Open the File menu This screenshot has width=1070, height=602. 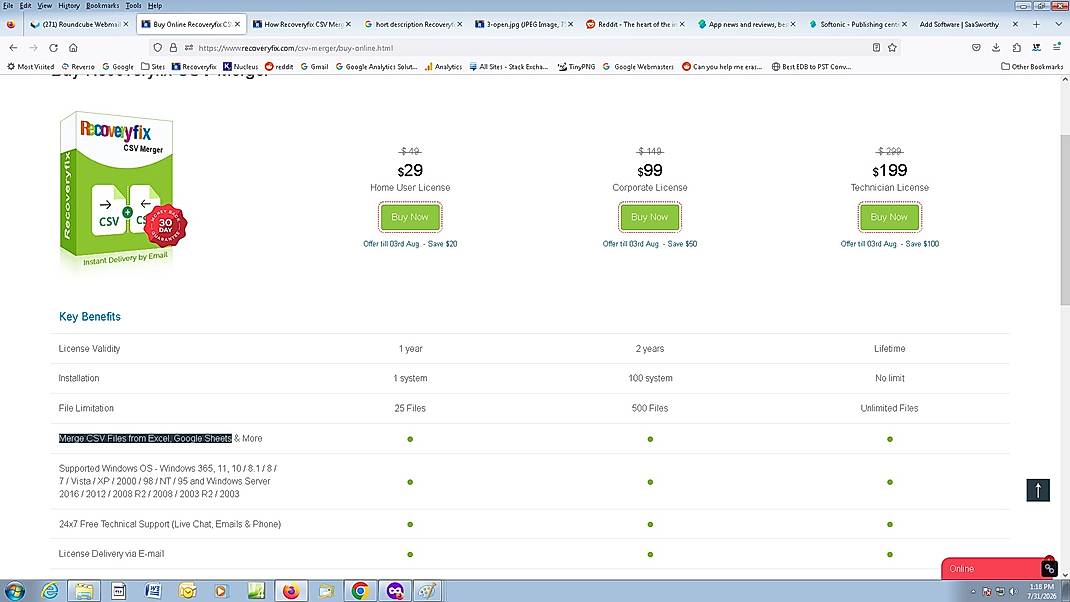coord(8,5)
